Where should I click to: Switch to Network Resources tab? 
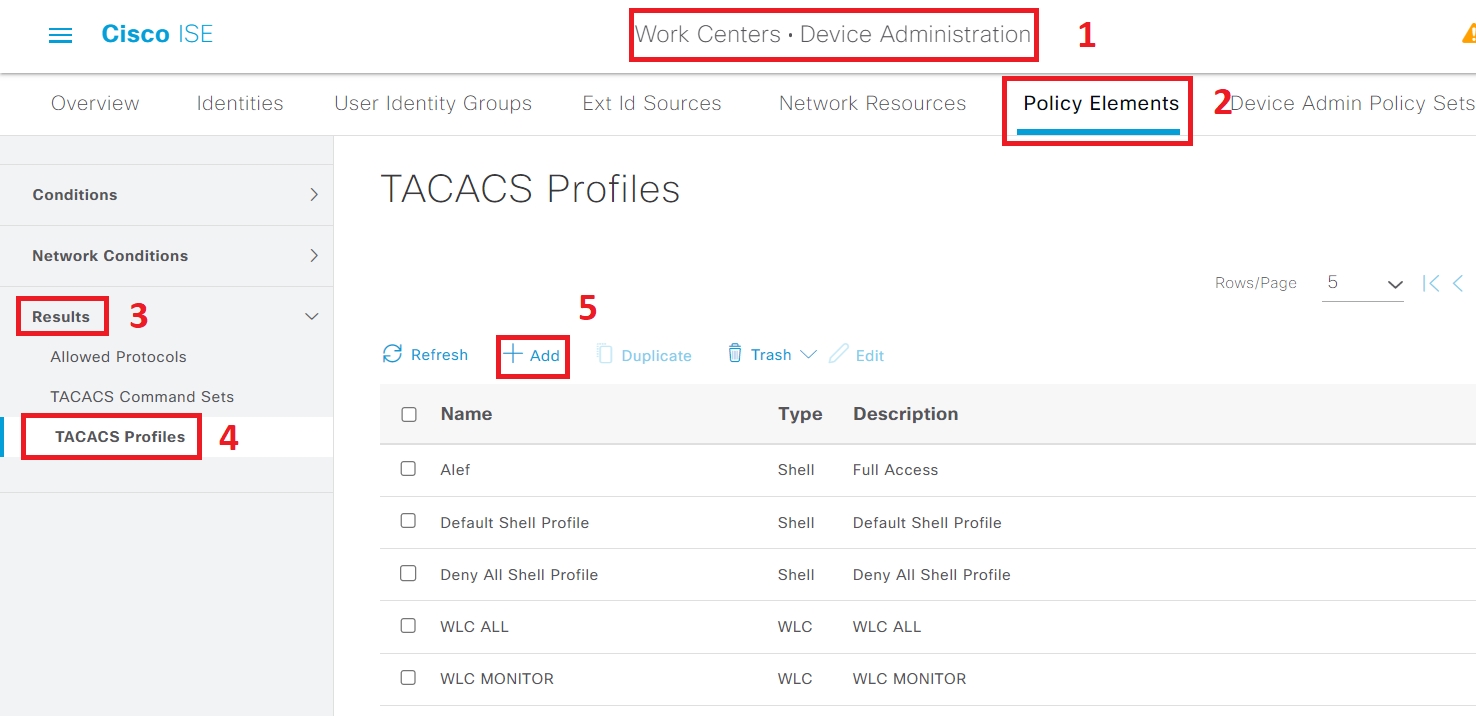click(x=872, y=103)
